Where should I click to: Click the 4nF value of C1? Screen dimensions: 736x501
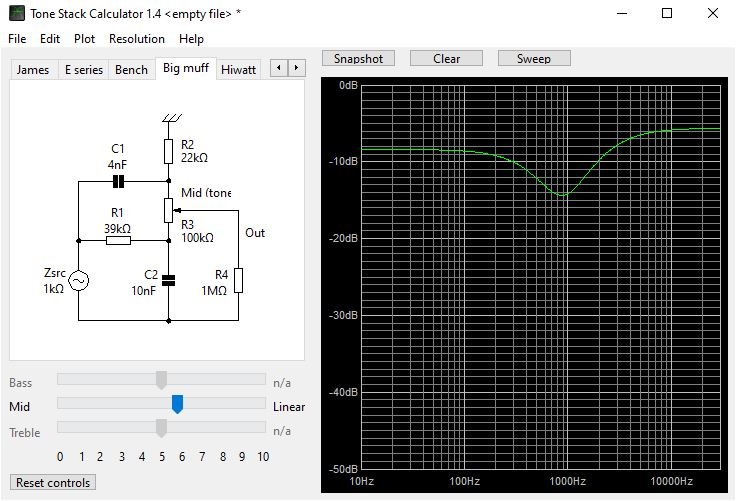point(117,165)
